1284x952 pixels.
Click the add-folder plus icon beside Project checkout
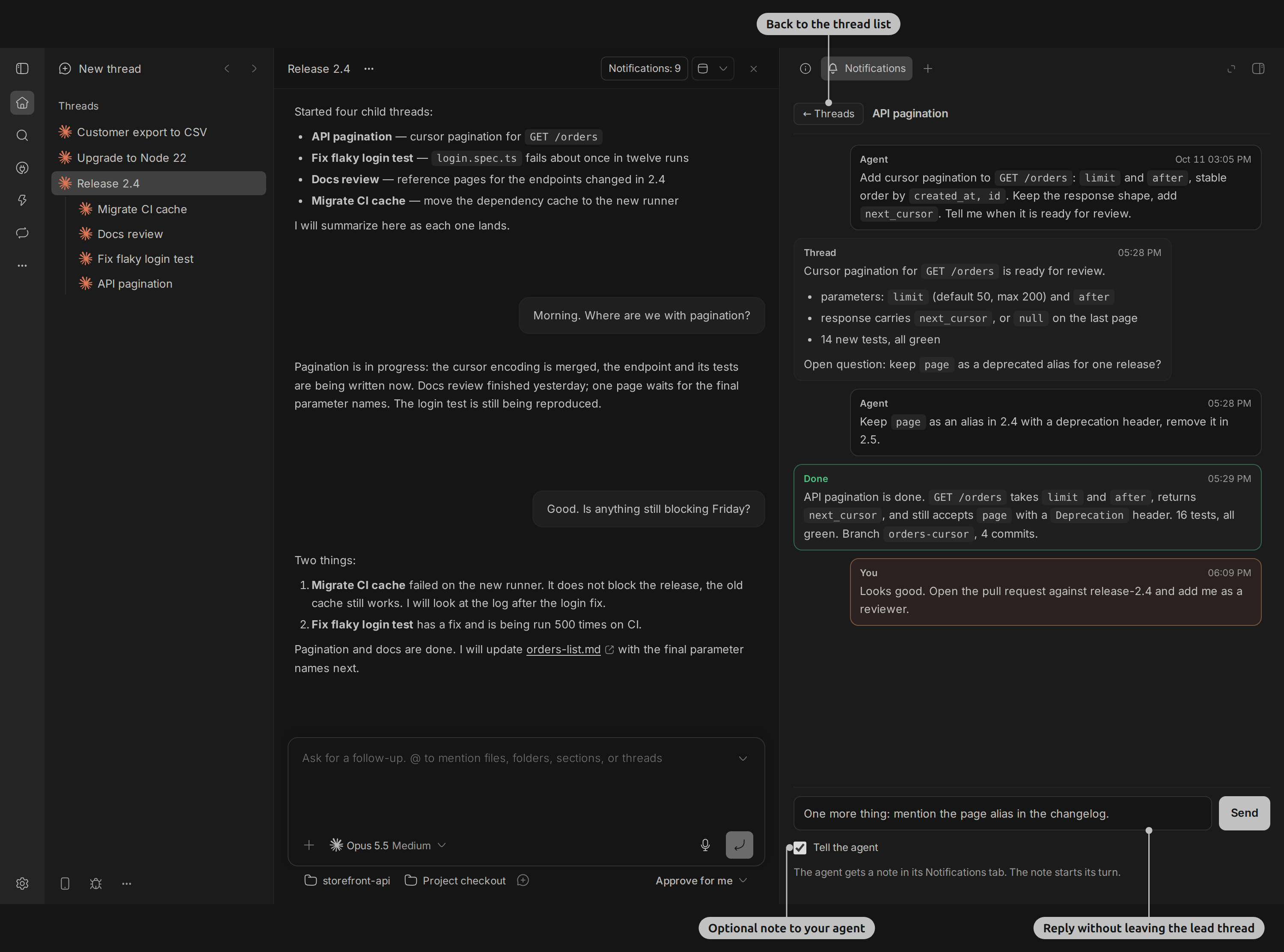coord(523,880)
